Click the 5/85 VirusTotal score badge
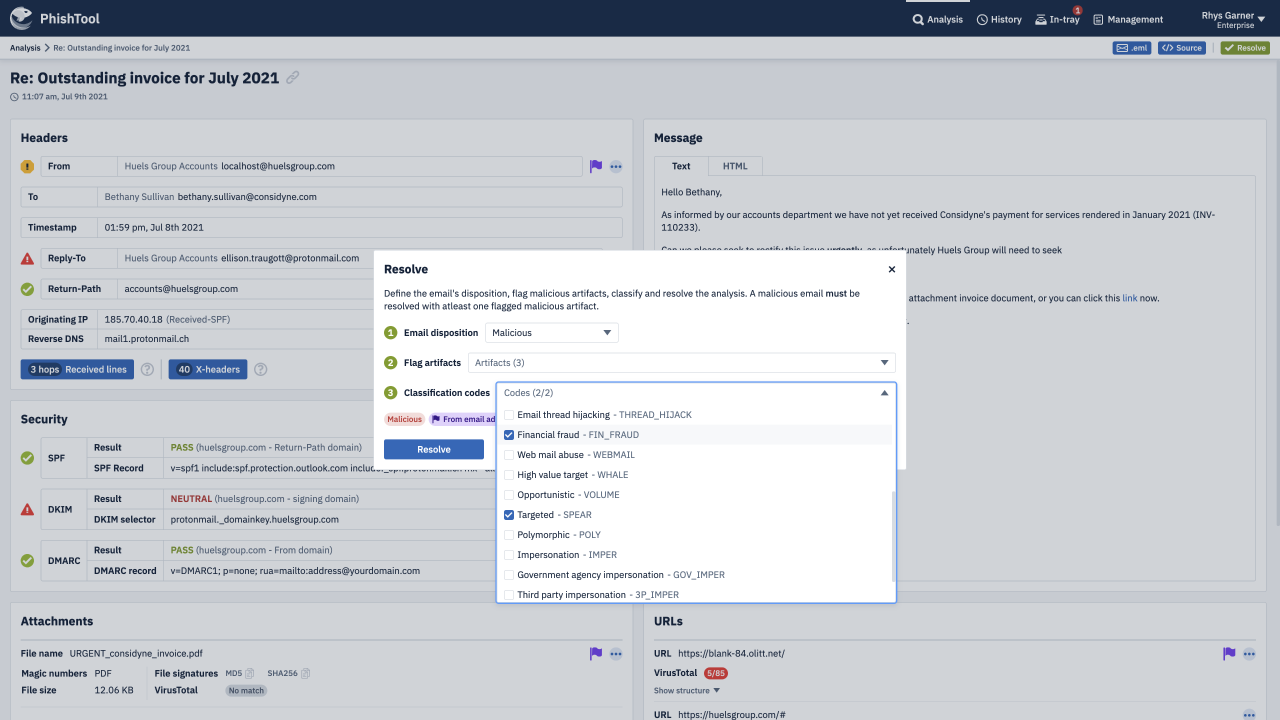1280x720 pixels. [715, 674]
